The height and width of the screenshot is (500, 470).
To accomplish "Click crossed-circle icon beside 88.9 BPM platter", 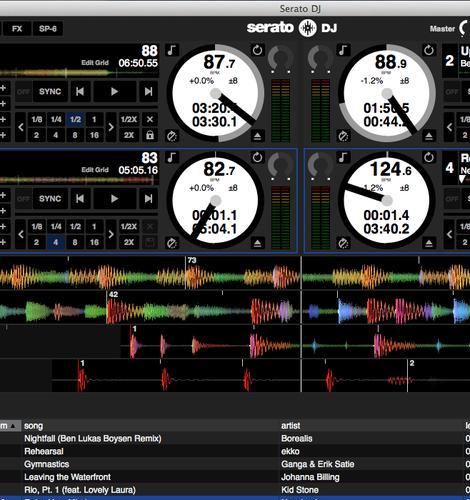I will pos(343,136).
